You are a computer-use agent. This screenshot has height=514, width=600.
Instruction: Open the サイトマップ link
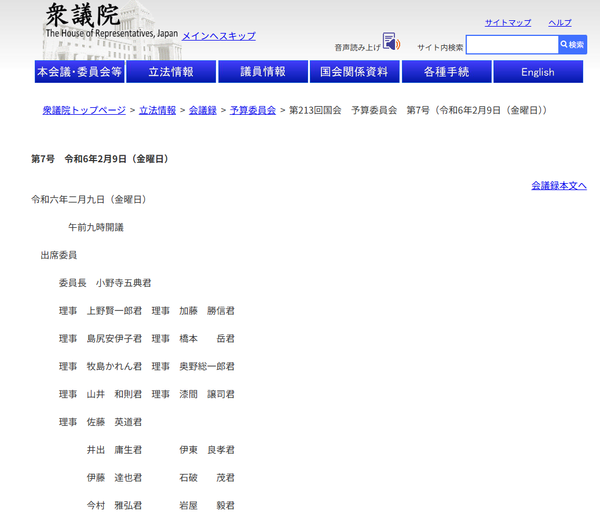(508, 23)
